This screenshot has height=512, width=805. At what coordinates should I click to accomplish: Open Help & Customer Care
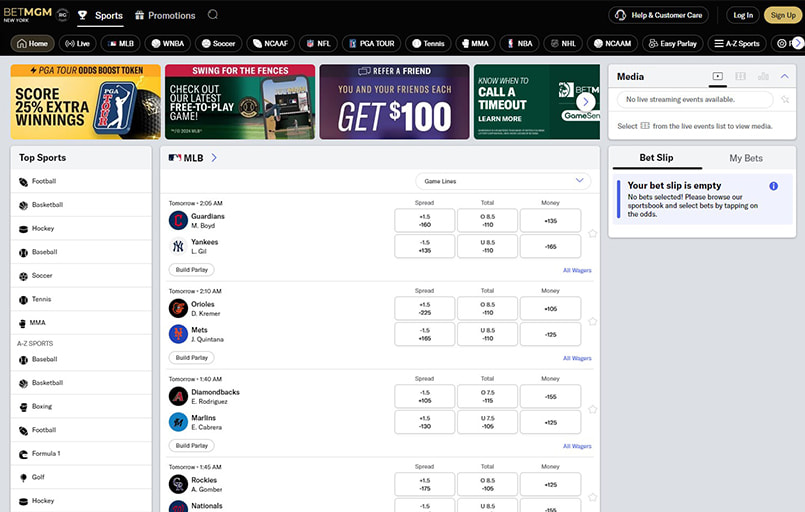coord(659,15)
